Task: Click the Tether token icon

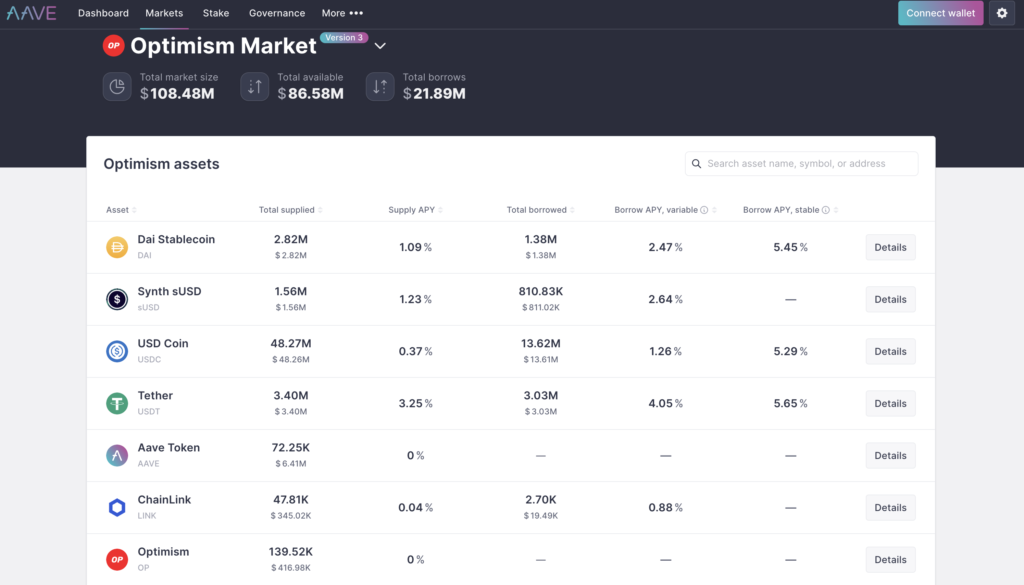Action: pos(117,403)
